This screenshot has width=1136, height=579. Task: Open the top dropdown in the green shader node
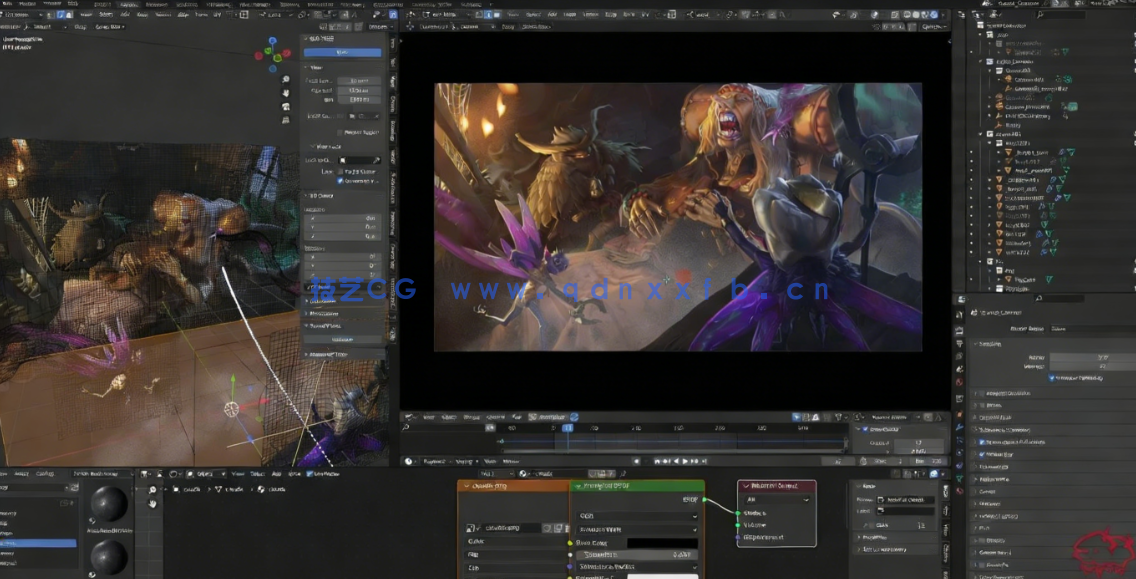tap(636, 517)
